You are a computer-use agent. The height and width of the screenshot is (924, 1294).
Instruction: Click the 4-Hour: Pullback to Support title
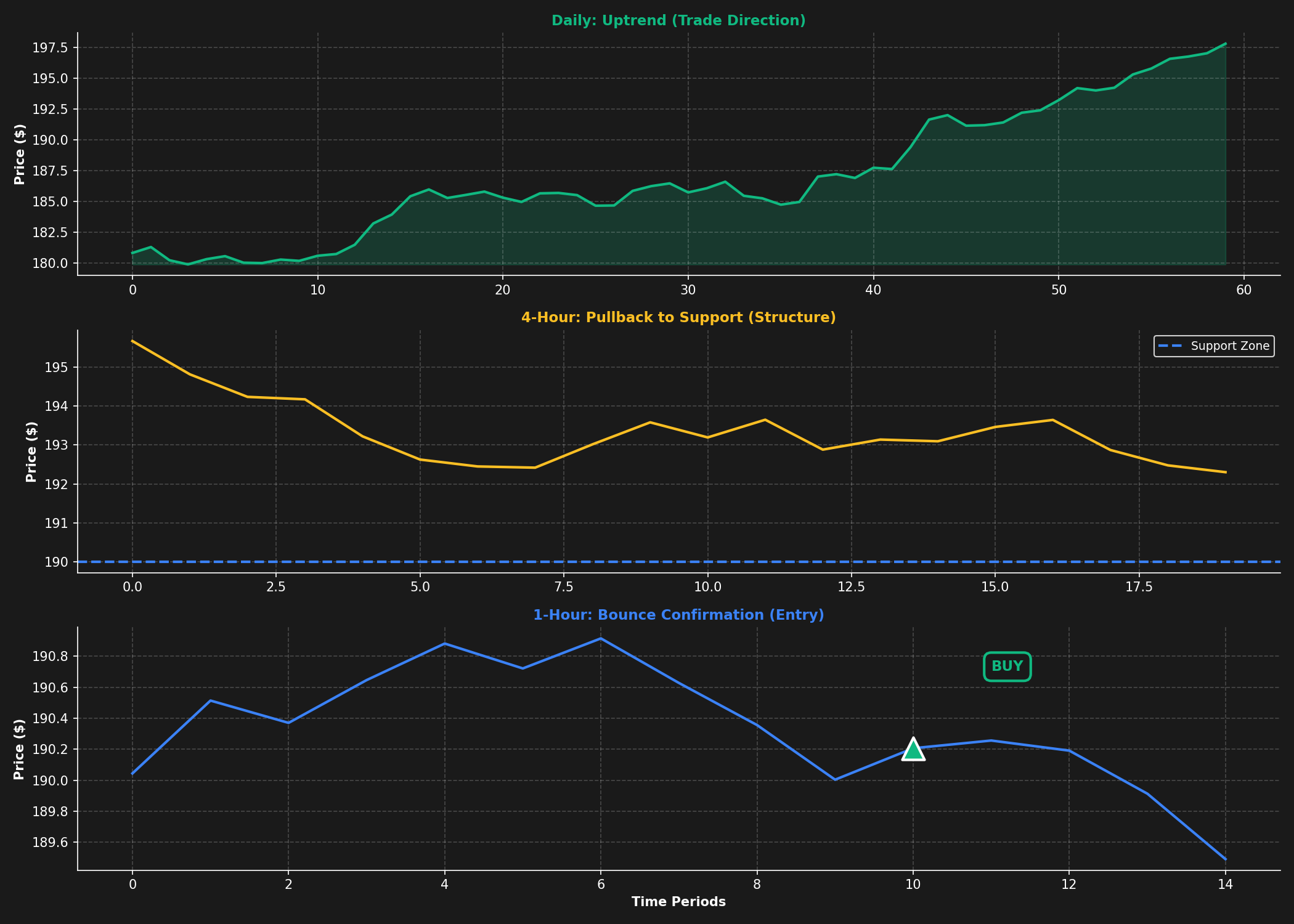click(678, 318)
